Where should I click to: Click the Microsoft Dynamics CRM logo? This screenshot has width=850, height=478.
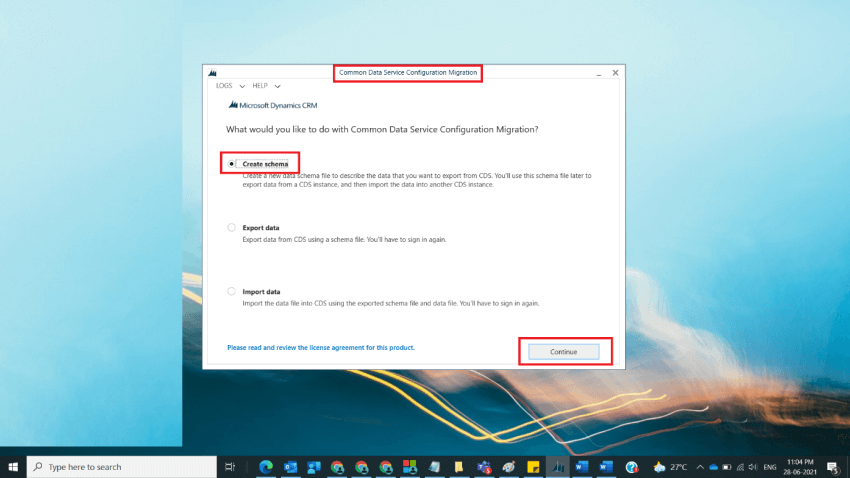click(x=273, y=105)
